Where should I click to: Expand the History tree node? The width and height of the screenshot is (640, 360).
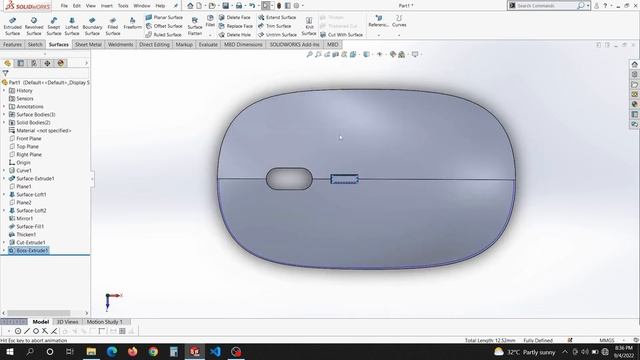click(x=4, y=91)
